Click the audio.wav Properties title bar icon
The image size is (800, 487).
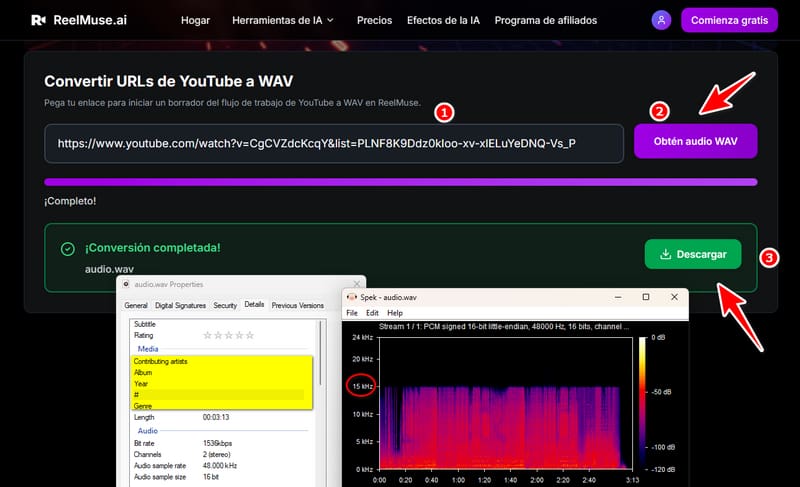click(x=126, y=284)
